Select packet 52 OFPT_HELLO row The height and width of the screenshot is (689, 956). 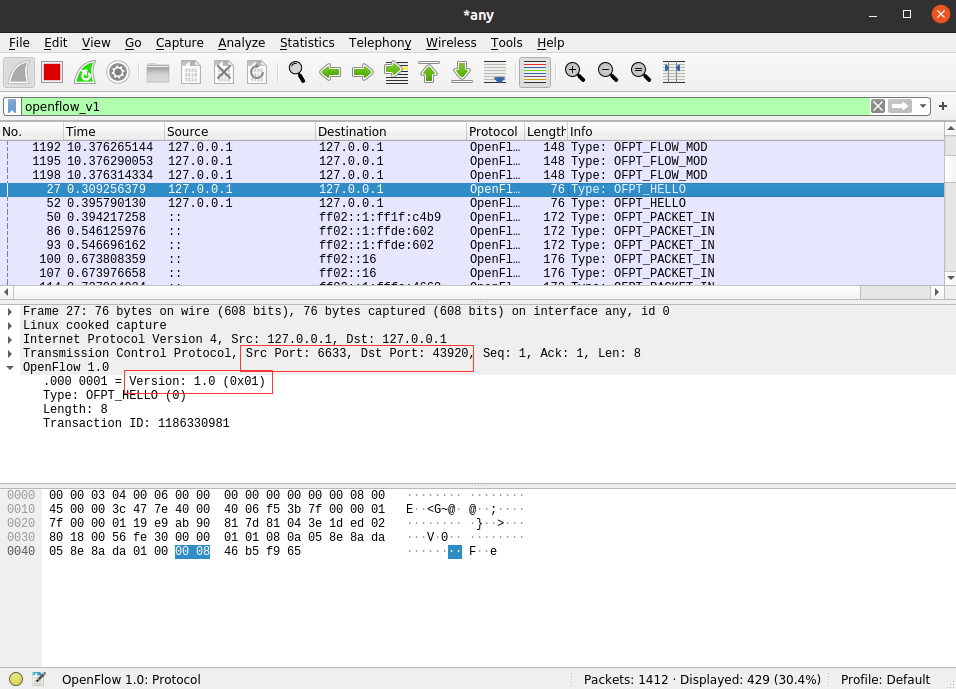(x=473, y=203)
